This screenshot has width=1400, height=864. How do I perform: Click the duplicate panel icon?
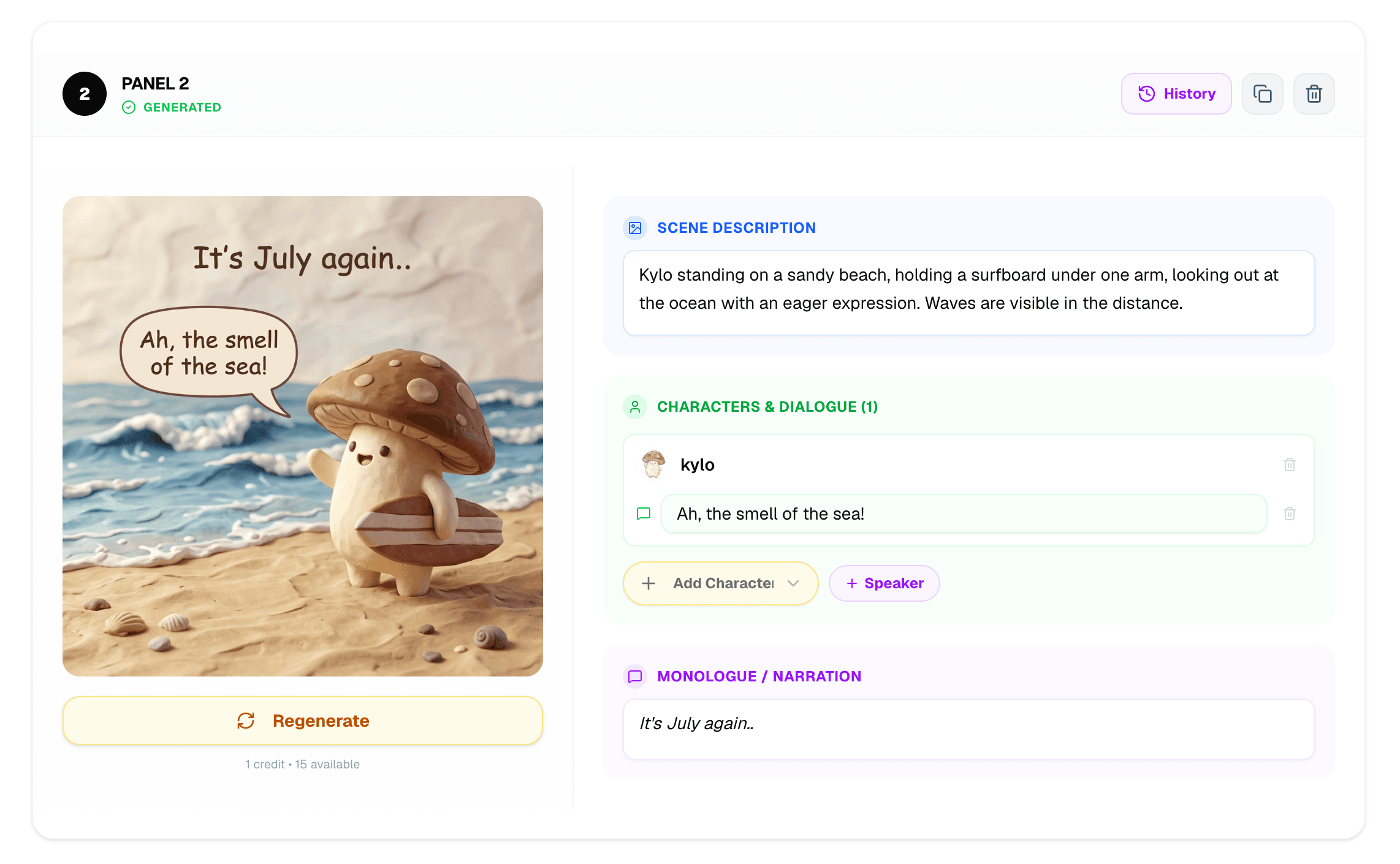coord(1262,94)
